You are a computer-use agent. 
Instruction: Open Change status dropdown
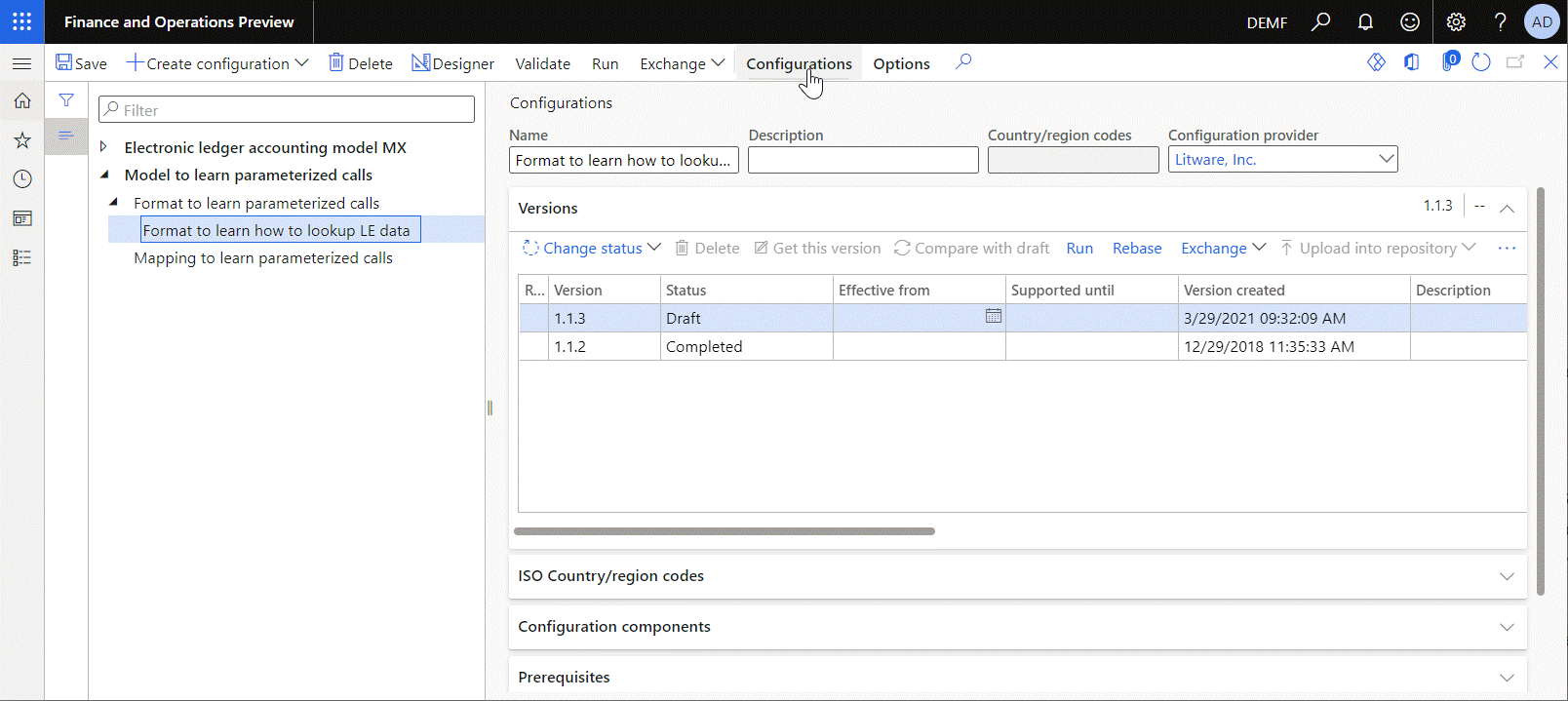coord(592,248)
